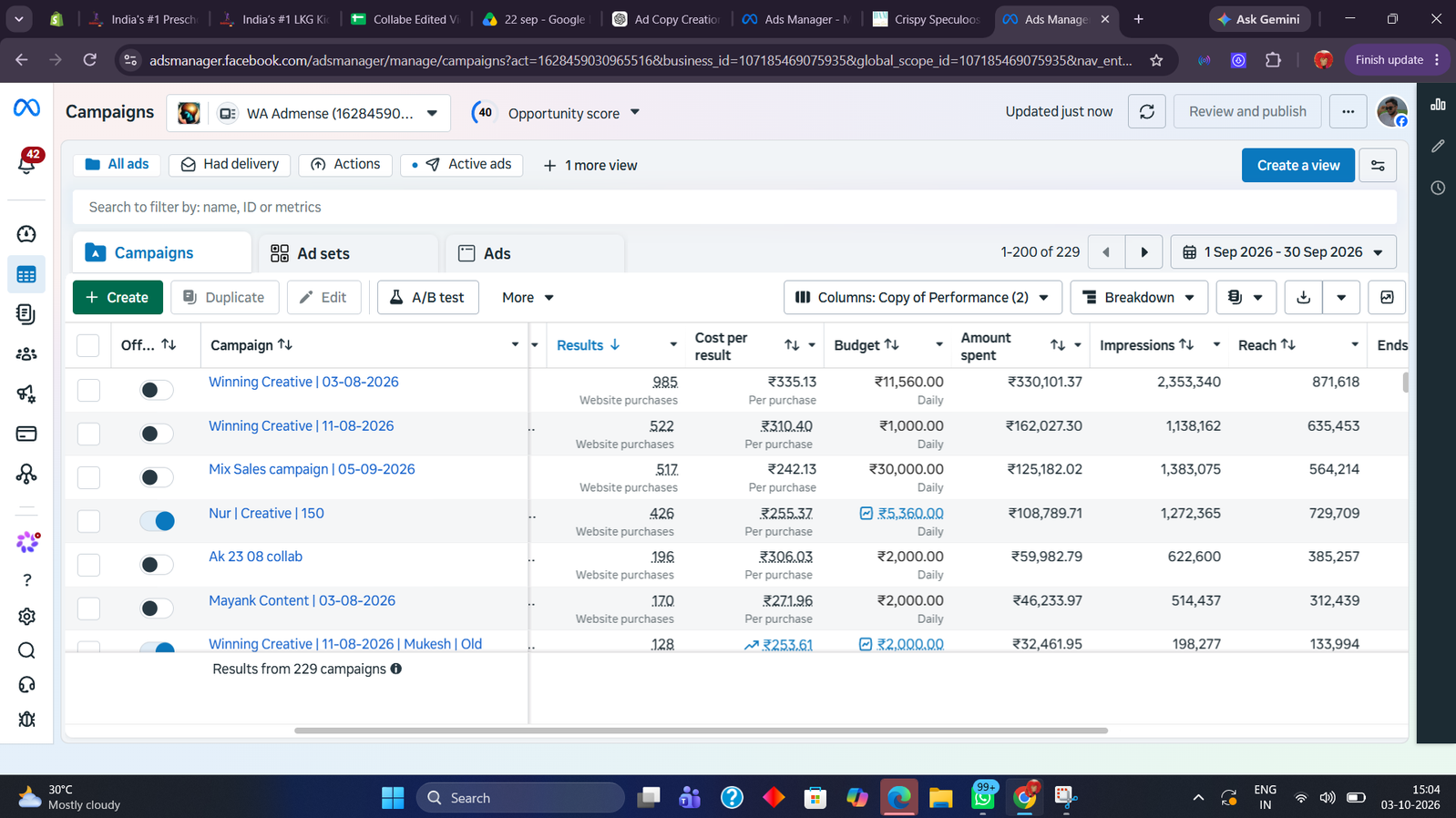This screenshot has height=818, width=1456.
Task: Open export options dropdown arrow
Action: 1341,298
